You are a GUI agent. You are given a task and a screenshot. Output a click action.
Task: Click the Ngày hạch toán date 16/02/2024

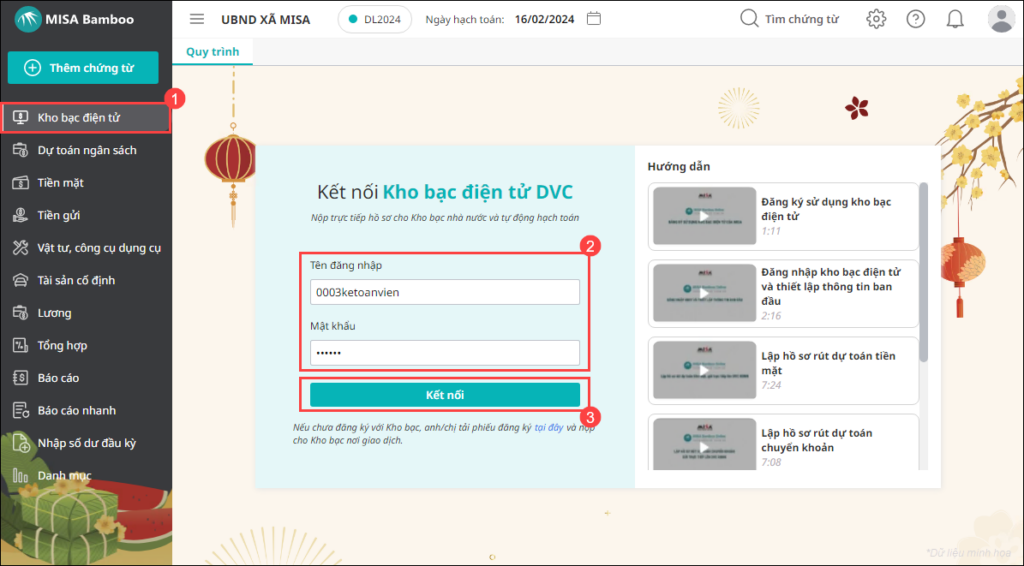[544, 19]
